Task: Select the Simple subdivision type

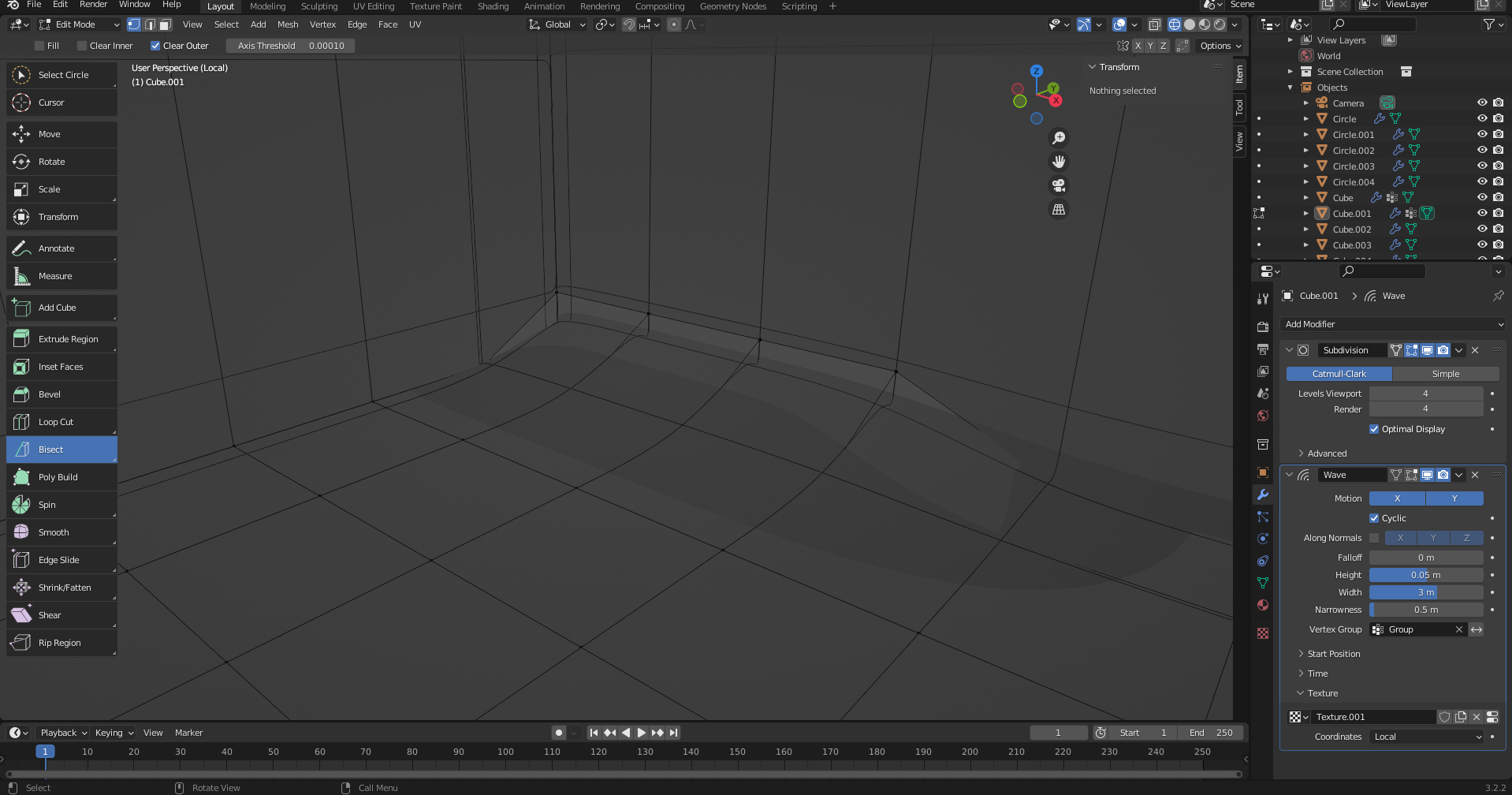Action: coord(1445,374)
